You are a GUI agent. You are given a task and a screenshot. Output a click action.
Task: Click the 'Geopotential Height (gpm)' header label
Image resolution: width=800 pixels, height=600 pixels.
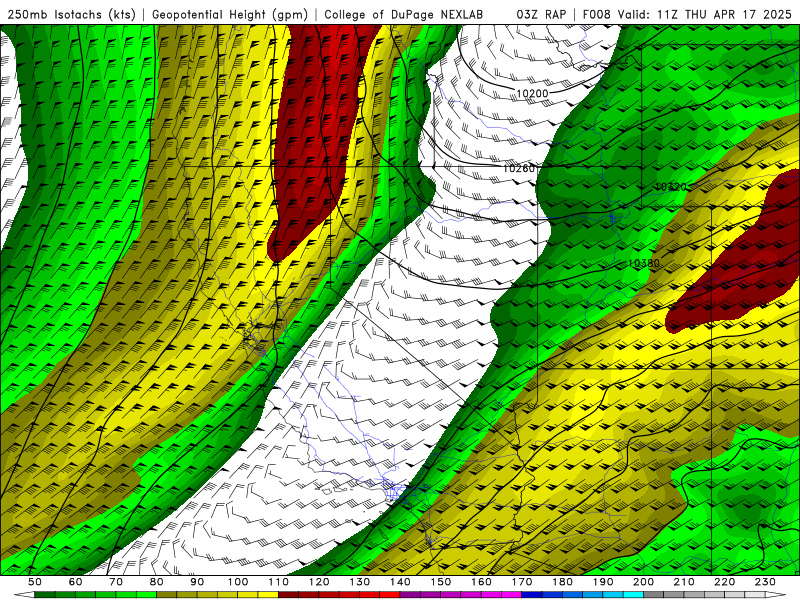(x=230, y=14)
